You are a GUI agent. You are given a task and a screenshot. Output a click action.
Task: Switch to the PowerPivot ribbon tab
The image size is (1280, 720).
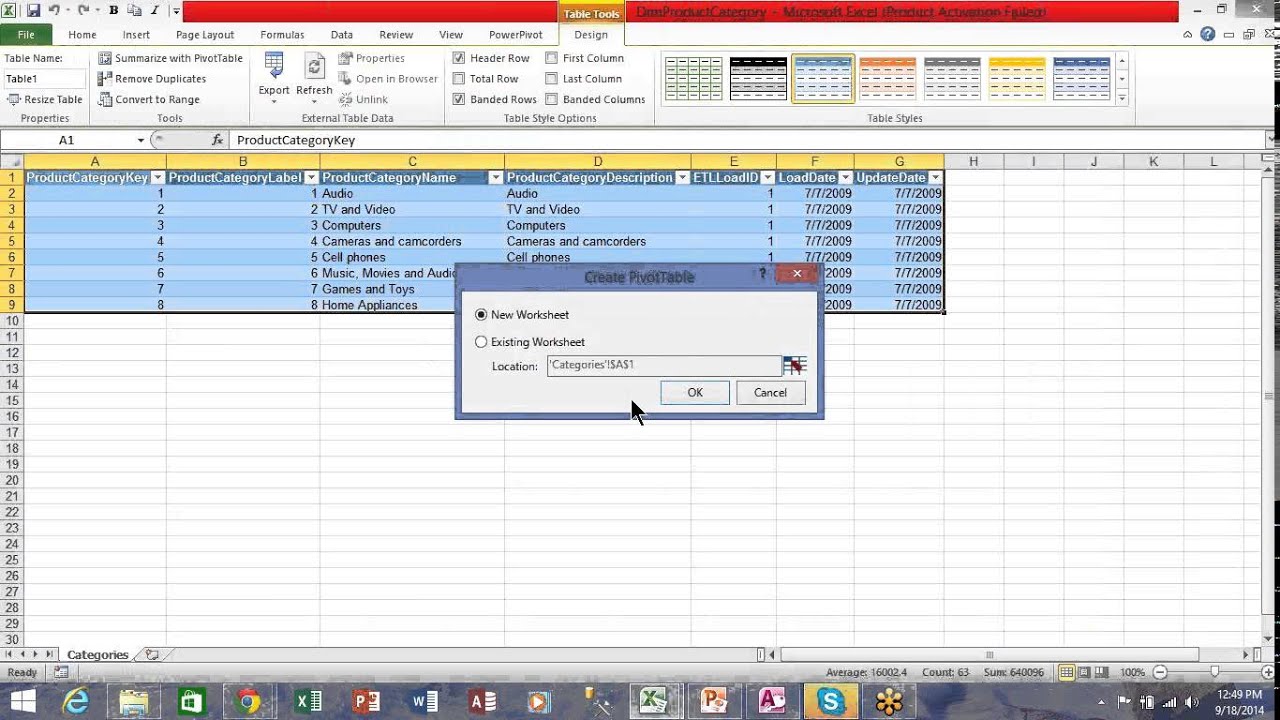point(515,34)
